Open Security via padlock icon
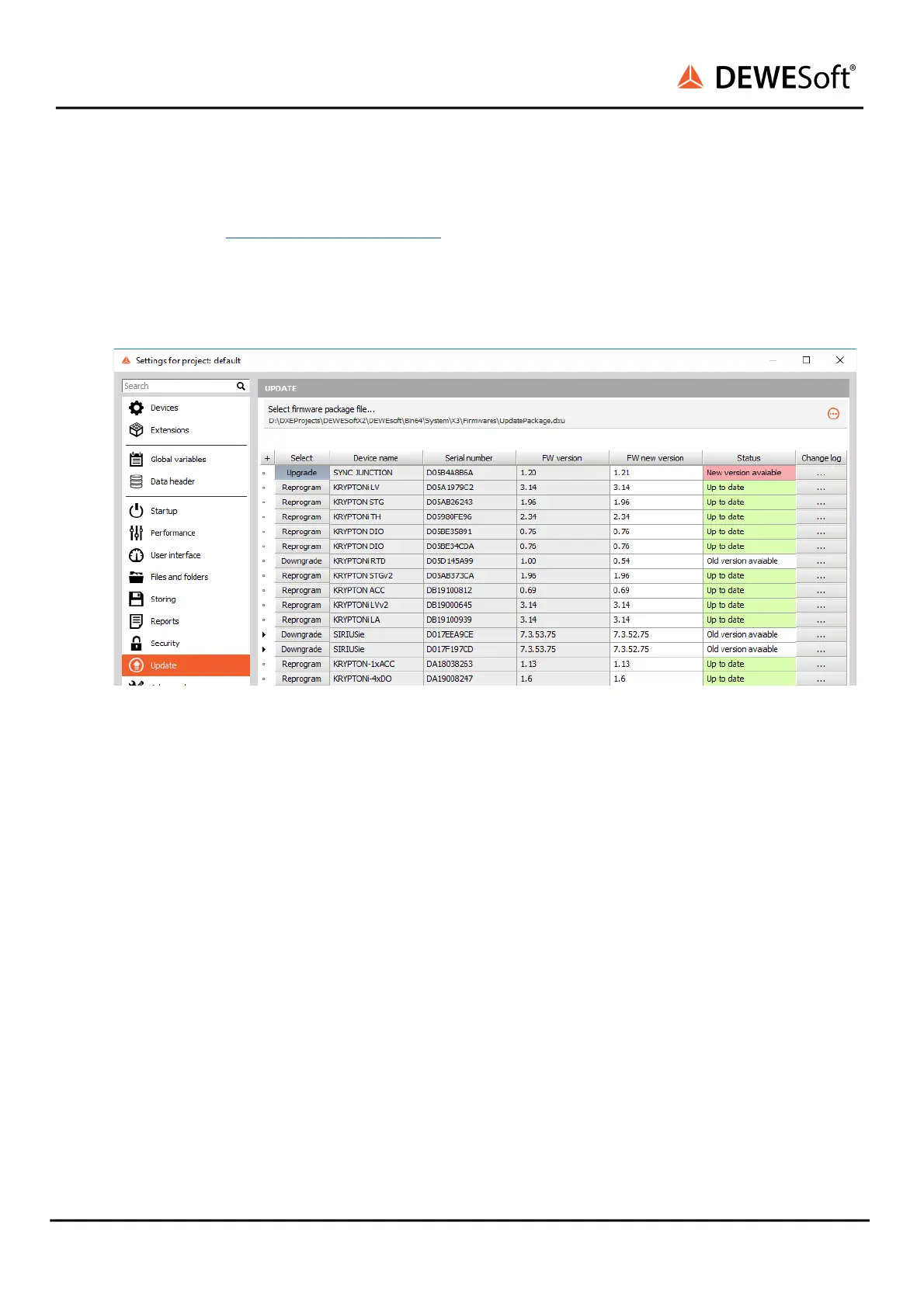924x1309 pixels. tap(137, 643)
